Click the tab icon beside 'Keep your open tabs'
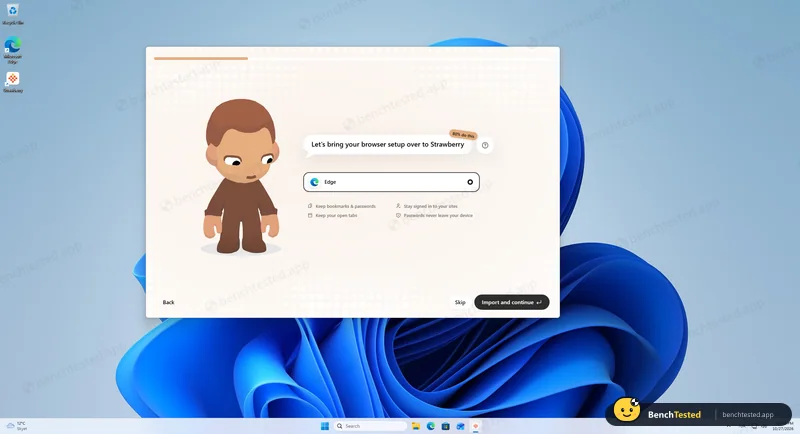This screenshot has height=434, width=800. 310,215
